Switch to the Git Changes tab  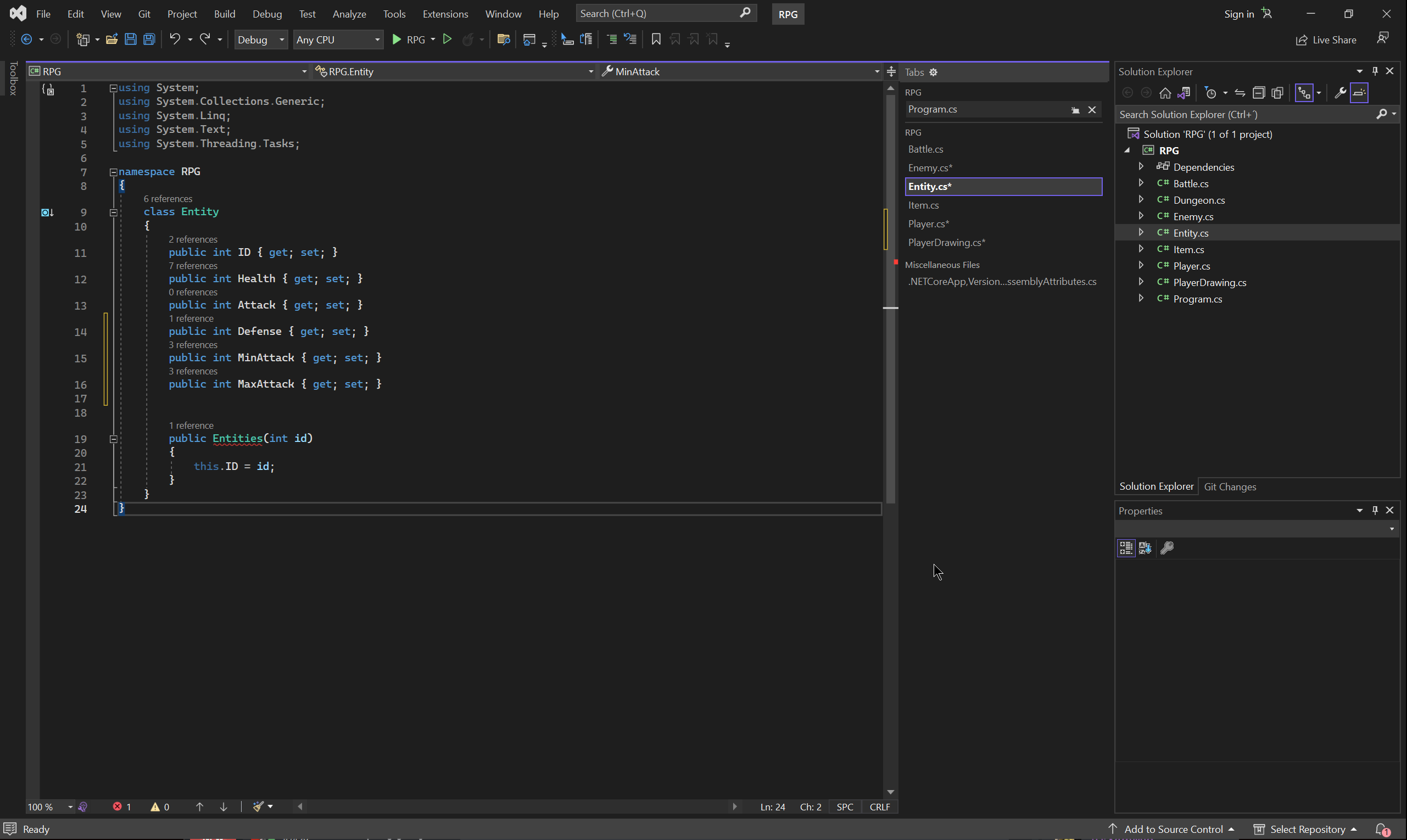1229,487
